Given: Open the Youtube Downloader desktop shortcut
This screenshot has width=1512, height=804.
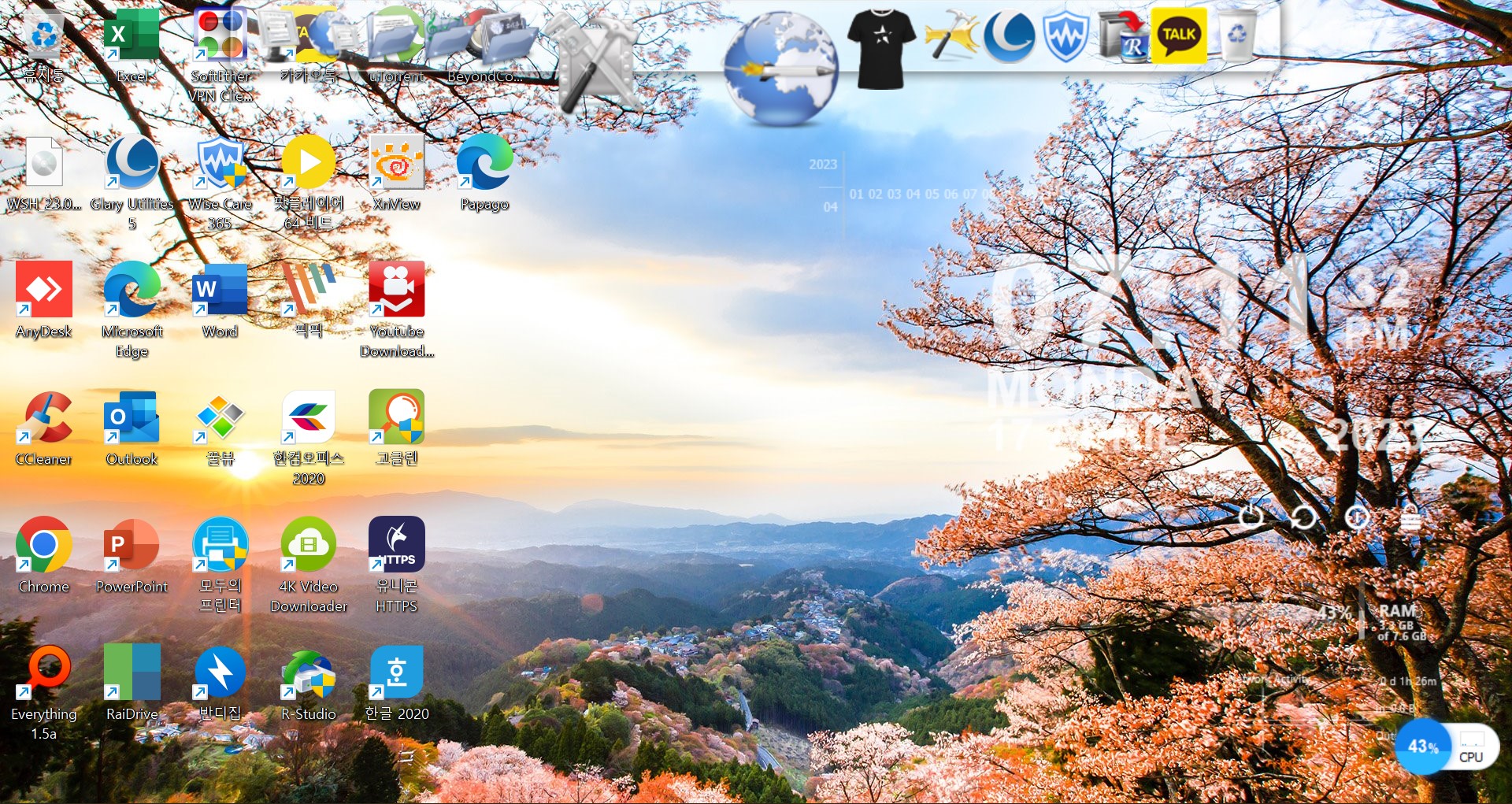Looking at the screenshot, I should pyautogui.click(x=397, y=310).
